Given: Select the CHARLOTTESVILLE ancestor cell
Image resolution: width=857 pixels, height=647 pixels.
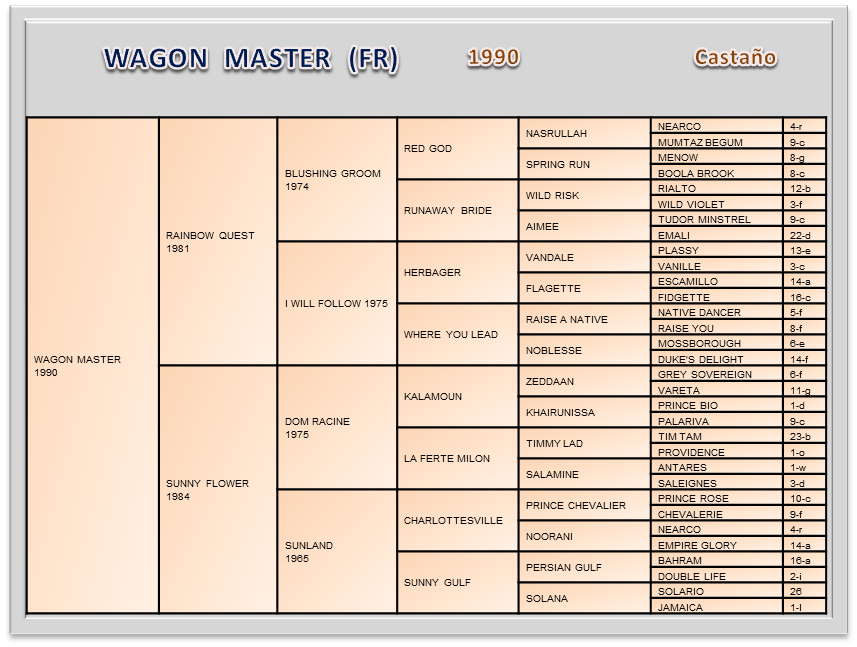Looking at the screenshot, I should point(457,520).
